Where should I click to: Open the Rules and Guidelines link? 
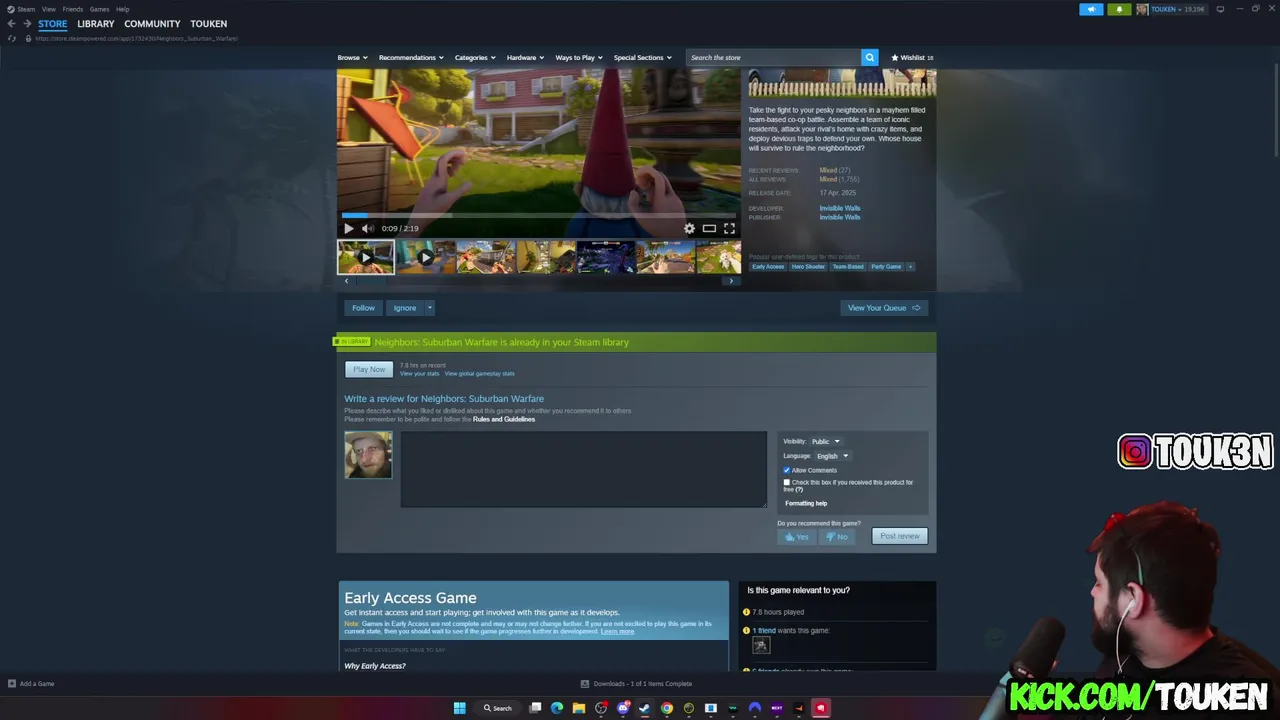[504, 419]
